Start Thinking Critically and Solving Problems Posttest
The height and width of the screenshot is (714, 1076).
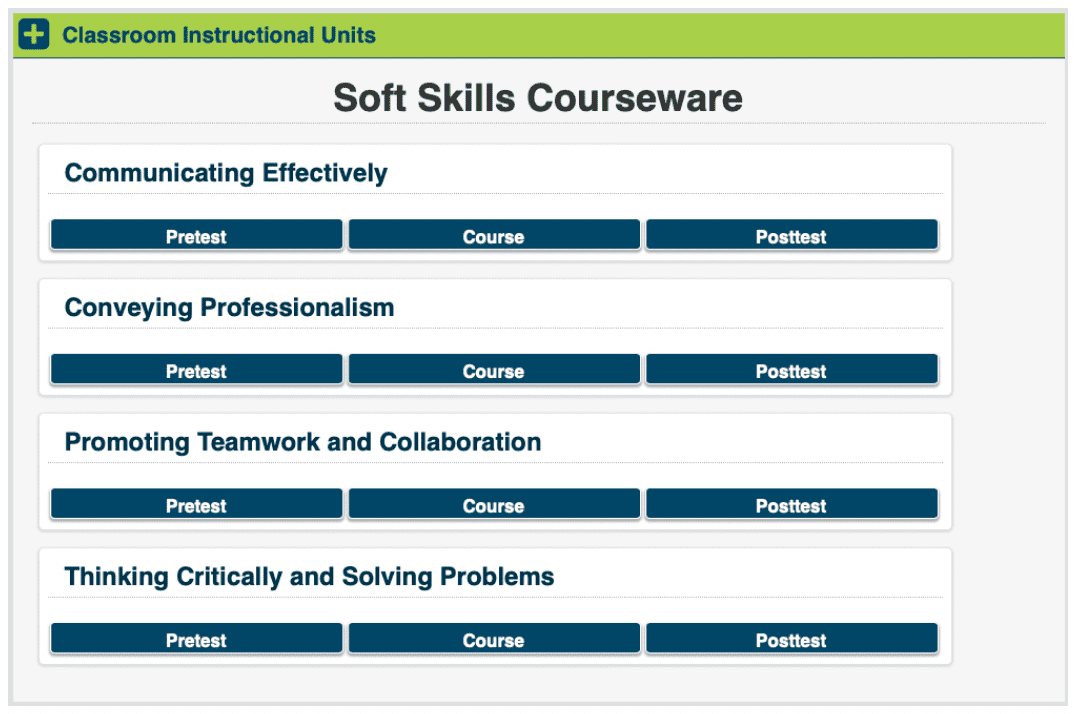791,639
